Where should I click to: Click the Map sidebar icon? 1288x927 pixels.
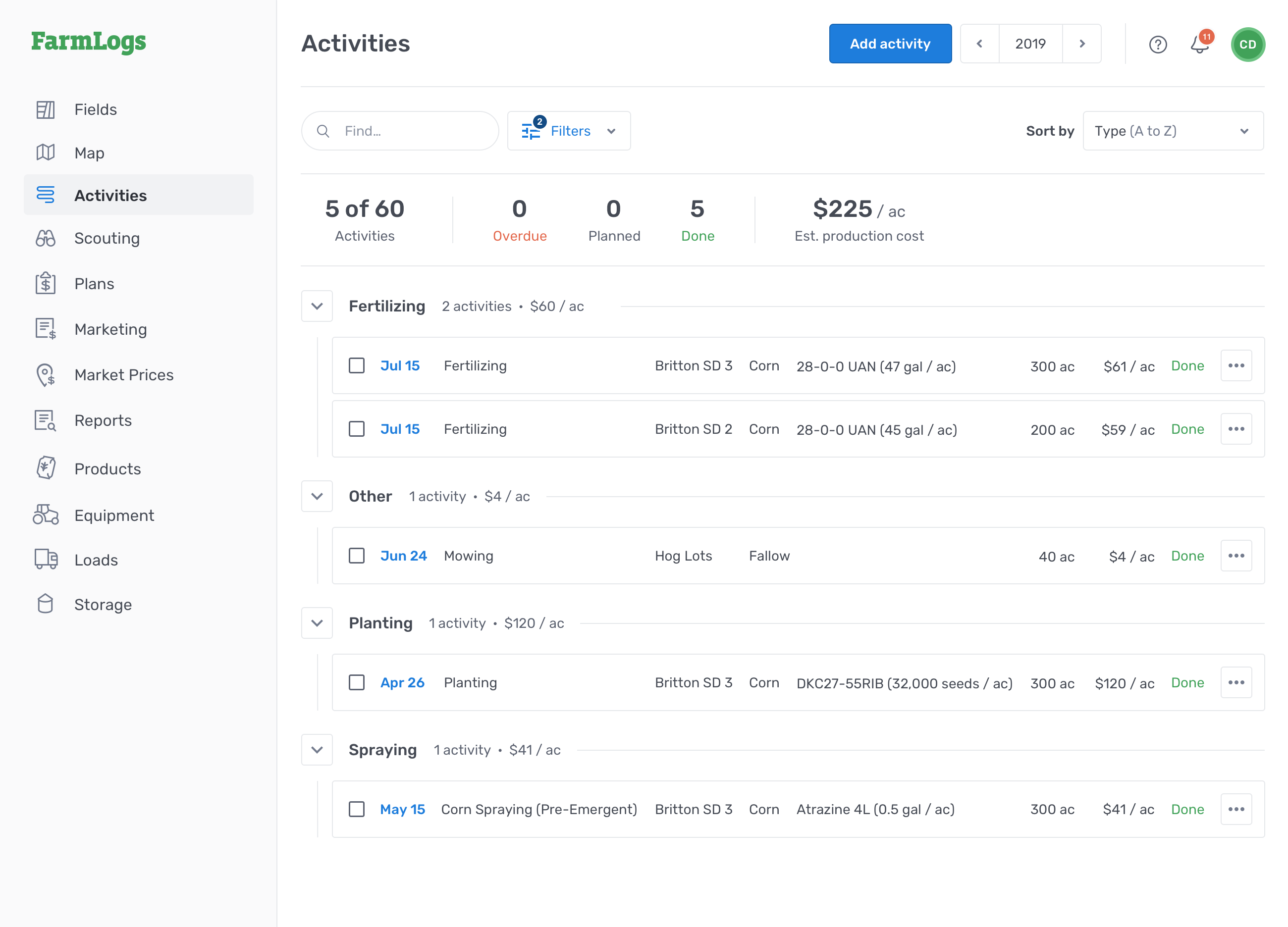click(46, 153)
